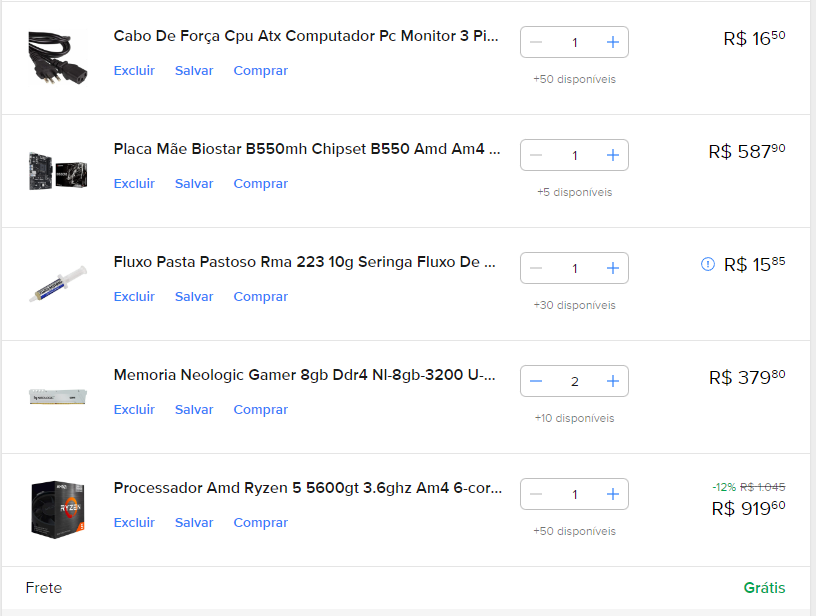Open Placa Mãe Biostar B550mh title
The width and height of the screenshot is (816, 616).
pyautogui.click(x=307, y=149)
